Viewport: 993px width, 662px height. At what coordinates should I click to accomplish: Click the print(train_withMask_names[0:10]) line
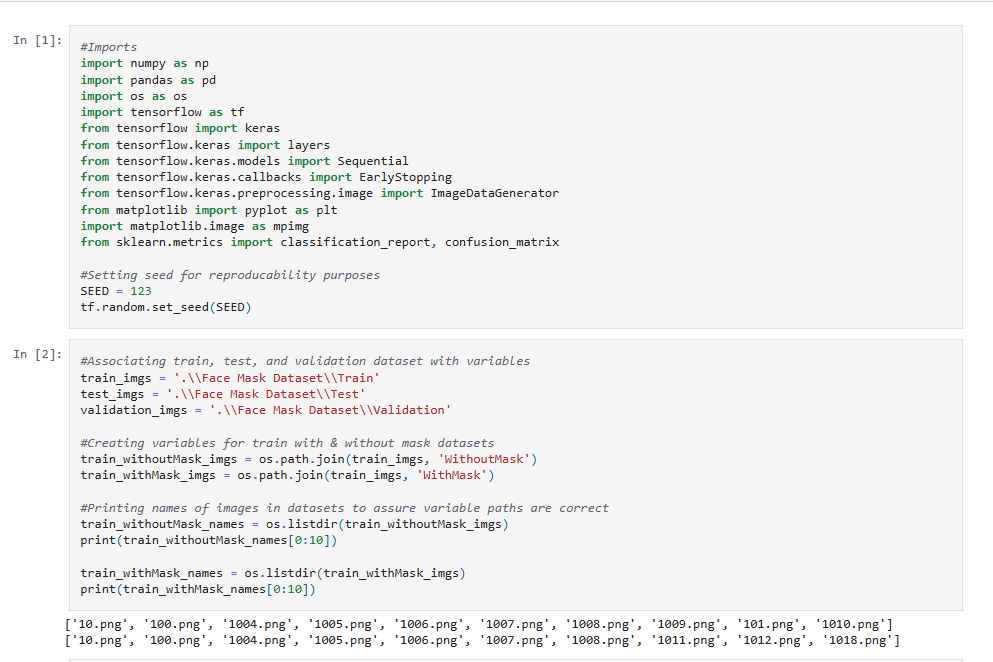(x=195, y=589)
